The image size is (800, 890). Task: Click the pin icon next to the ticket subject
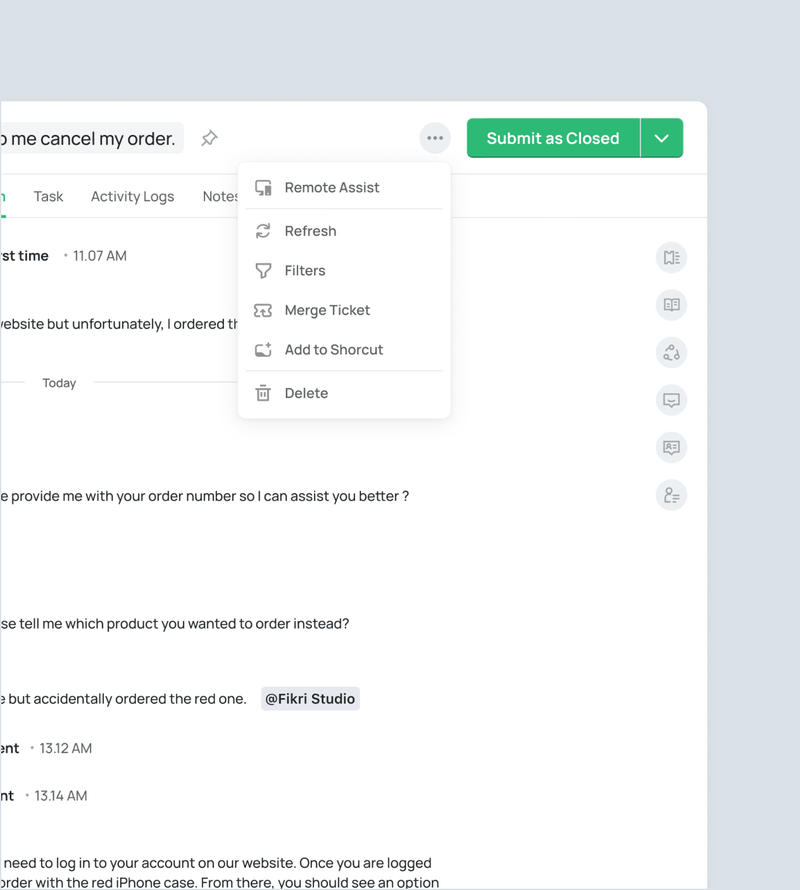coord(209,138)
